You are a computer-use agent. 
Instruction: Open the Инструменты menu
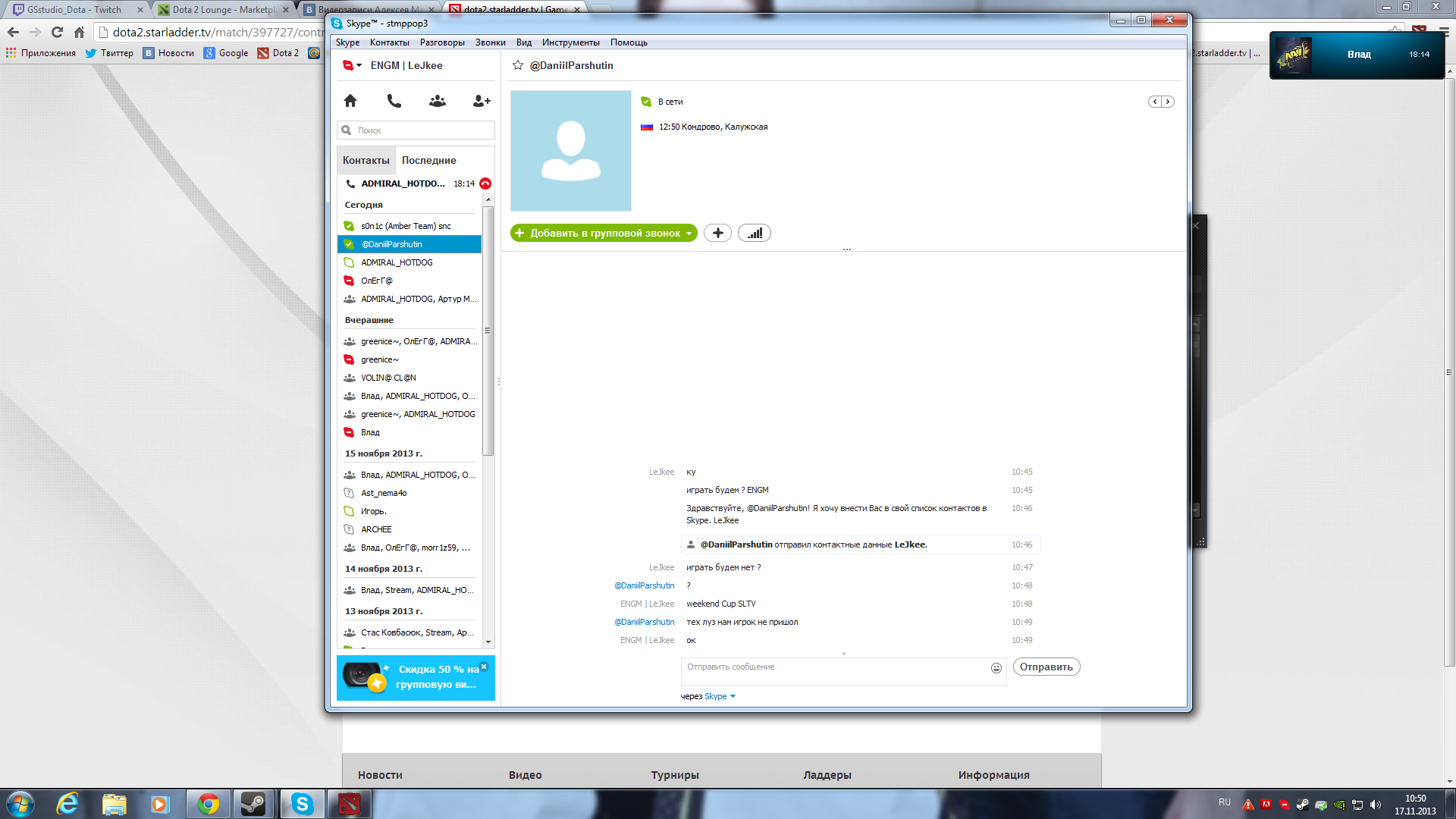[570, 42]
